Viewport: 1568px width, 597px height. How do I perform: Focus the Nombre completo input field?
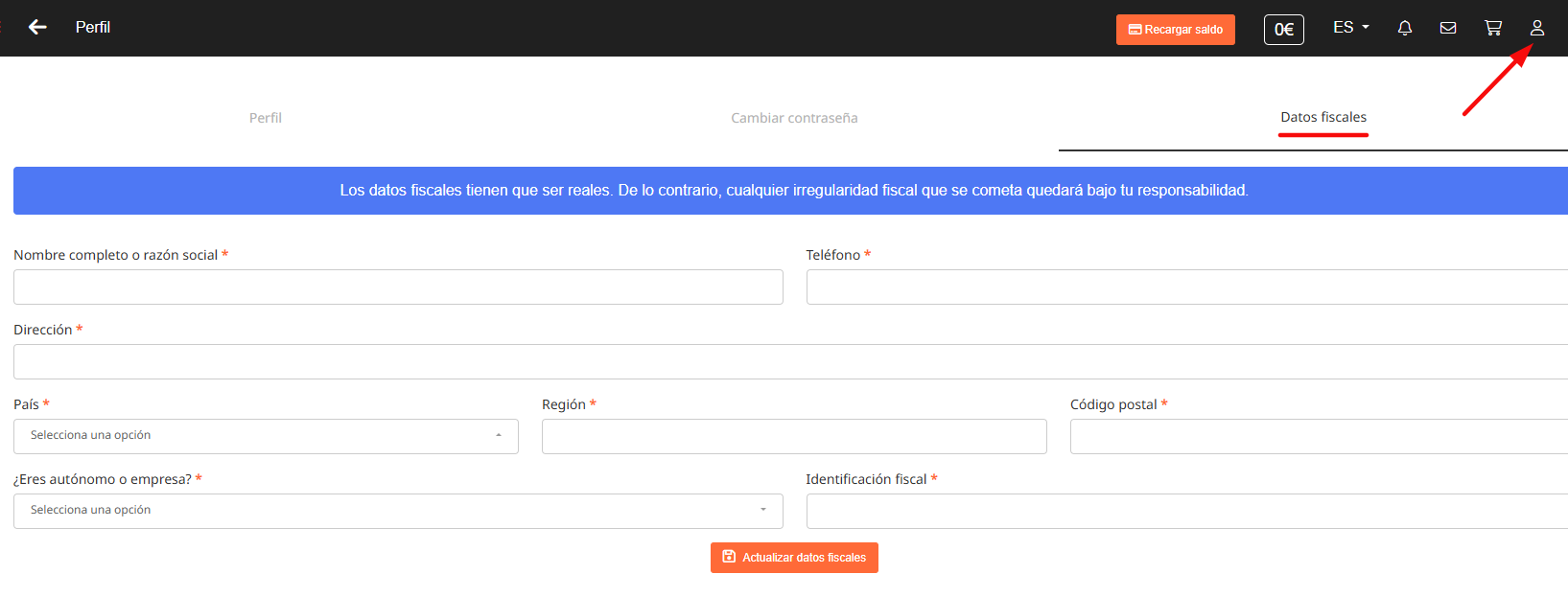pyautogui.click(x=398, y=287)
